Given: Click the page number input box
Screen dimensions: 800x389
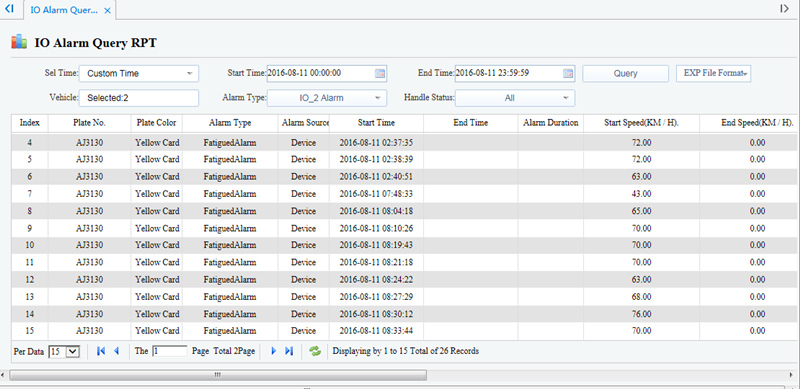Looking at the screenshot, I should coord(170,351).
